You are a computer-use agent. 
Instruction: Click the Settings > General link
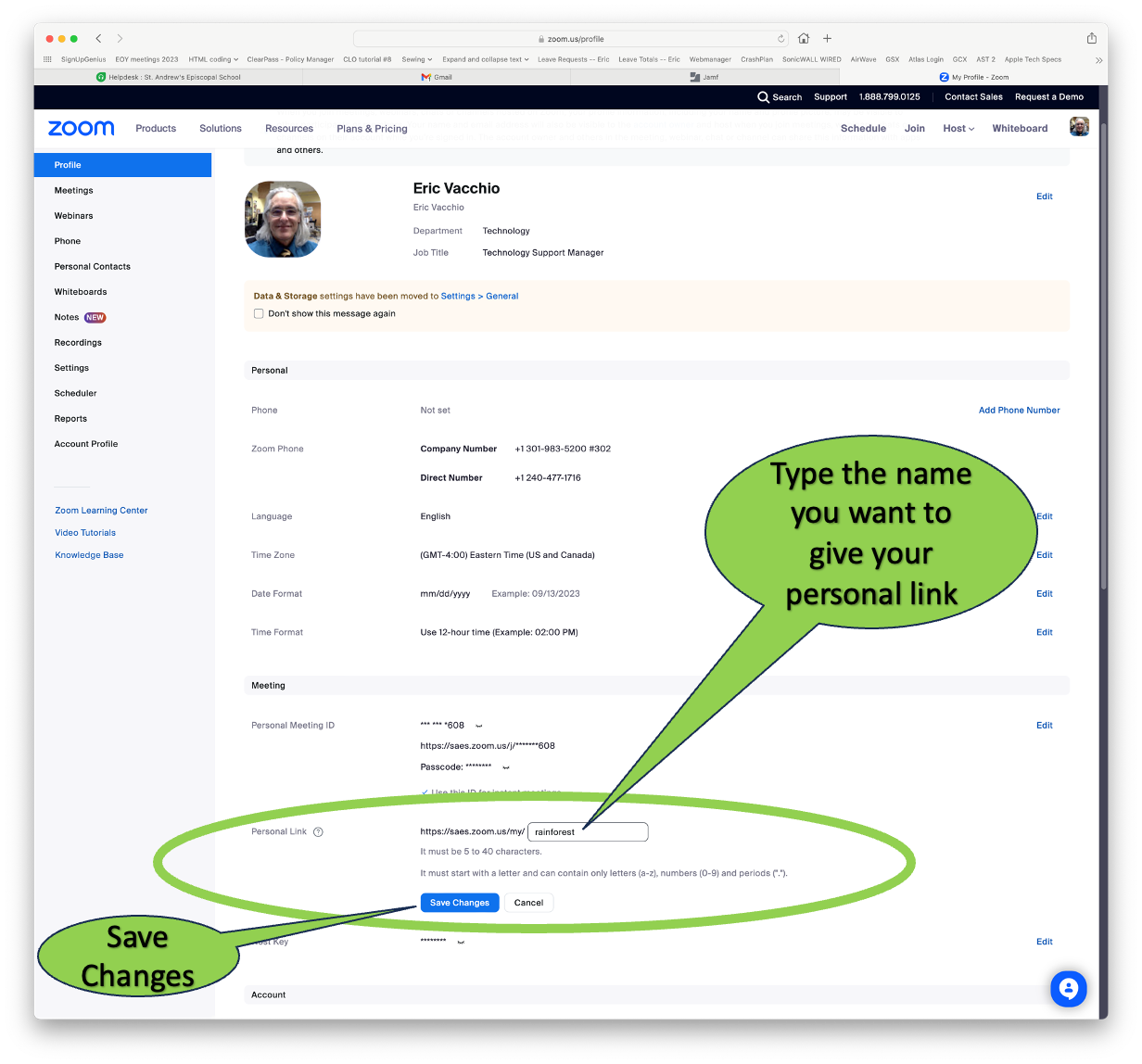pos(479,297)
